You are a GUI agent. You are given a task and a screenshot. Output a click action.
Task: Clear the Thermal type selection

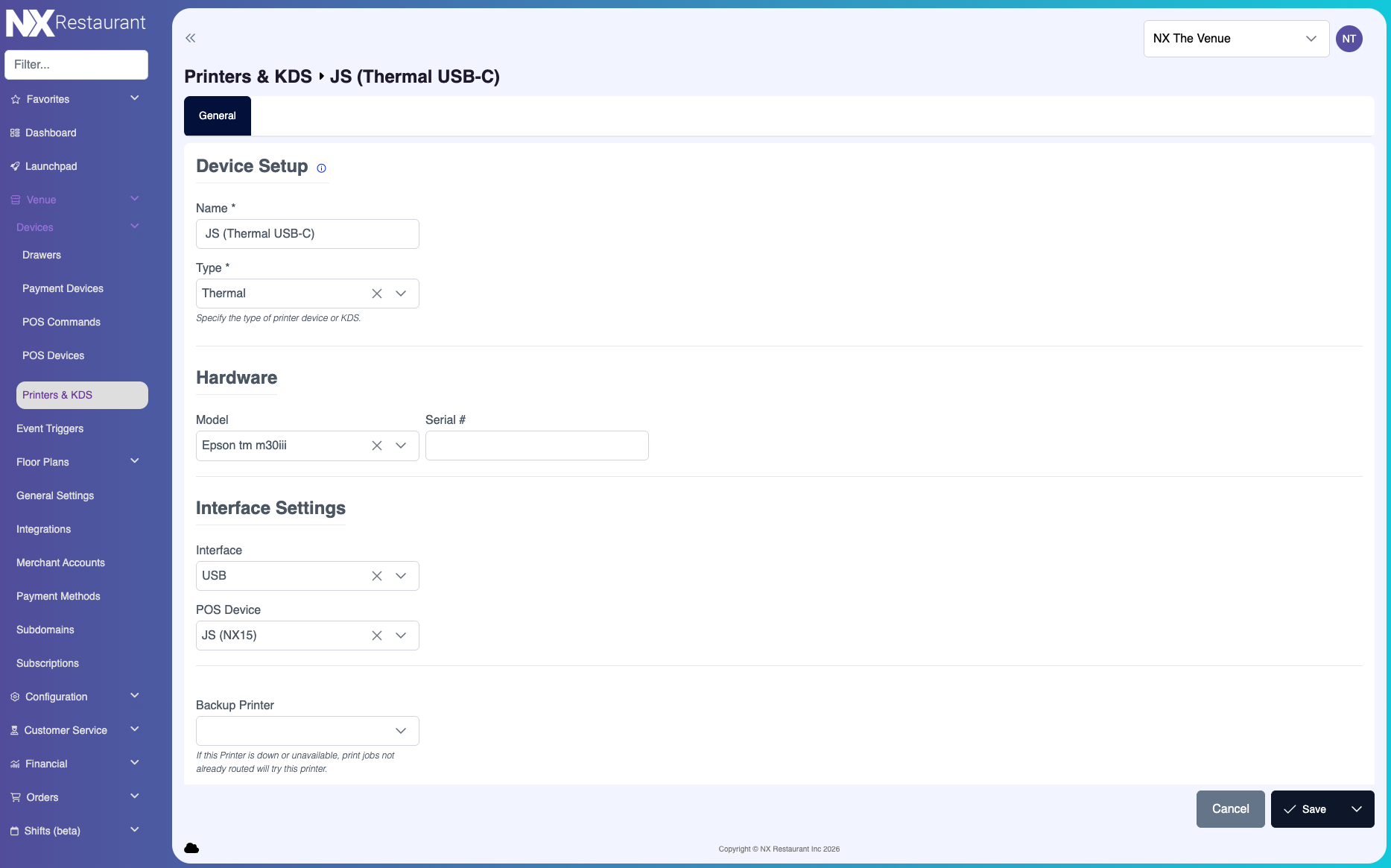pyautogui.click(x=377, y=294)
